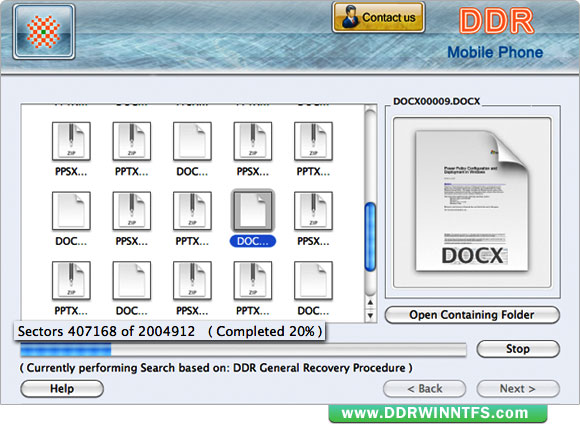580x424 pixels.
Task: Open the Help button
Action: pos(62,389)
